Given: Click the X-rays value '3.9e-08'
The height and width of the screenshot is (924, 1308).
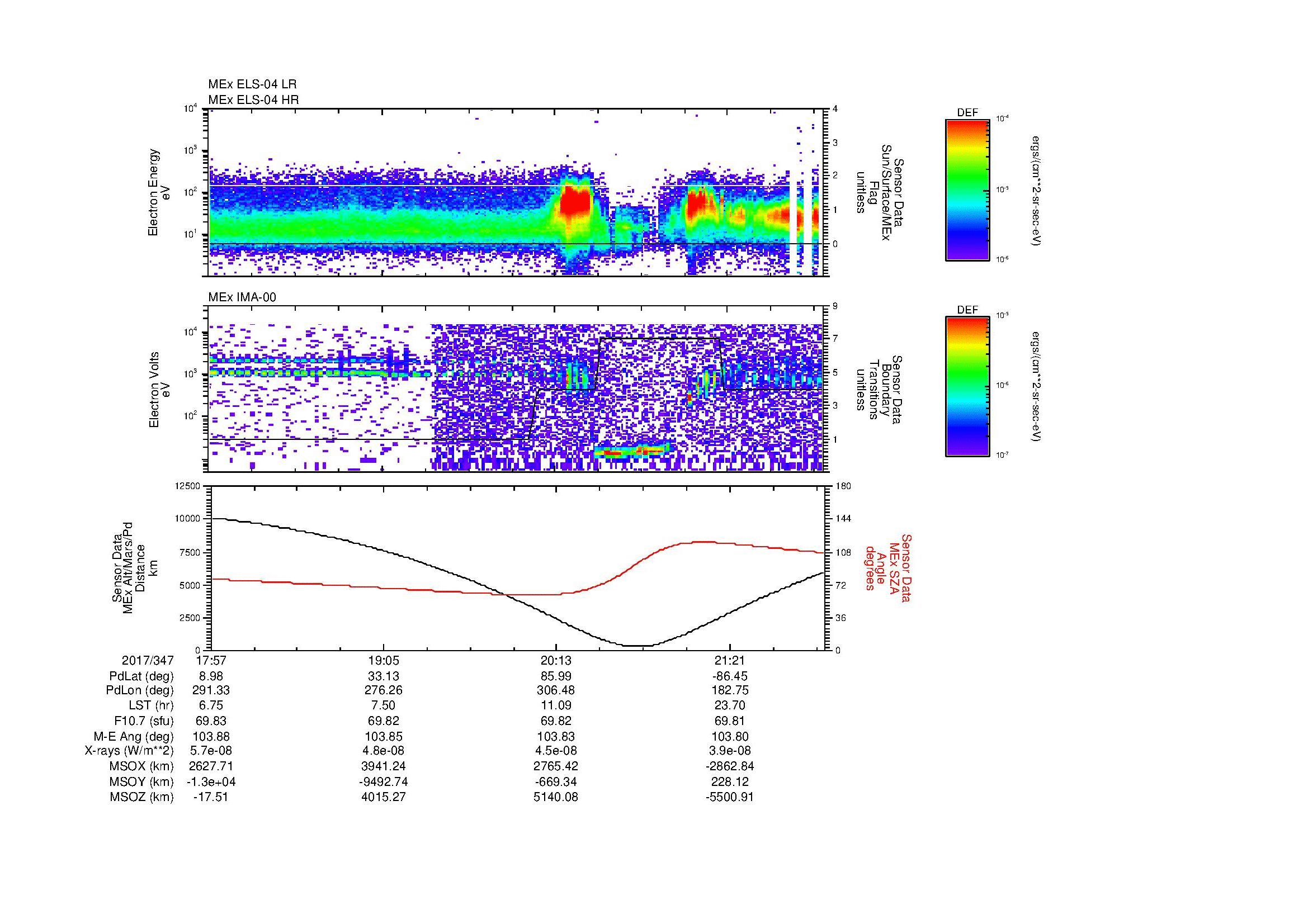Looking at the screenshot, I should [x=729, y=751].
